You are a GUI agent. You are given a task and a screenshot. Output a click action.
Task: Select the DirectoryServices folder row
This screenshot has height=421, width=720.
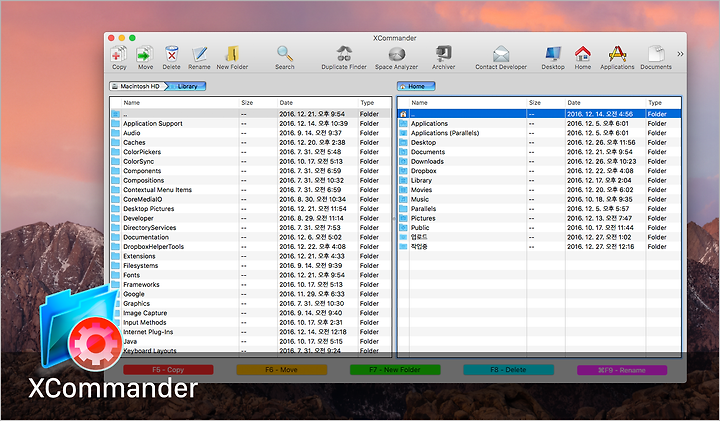point(251,228)
